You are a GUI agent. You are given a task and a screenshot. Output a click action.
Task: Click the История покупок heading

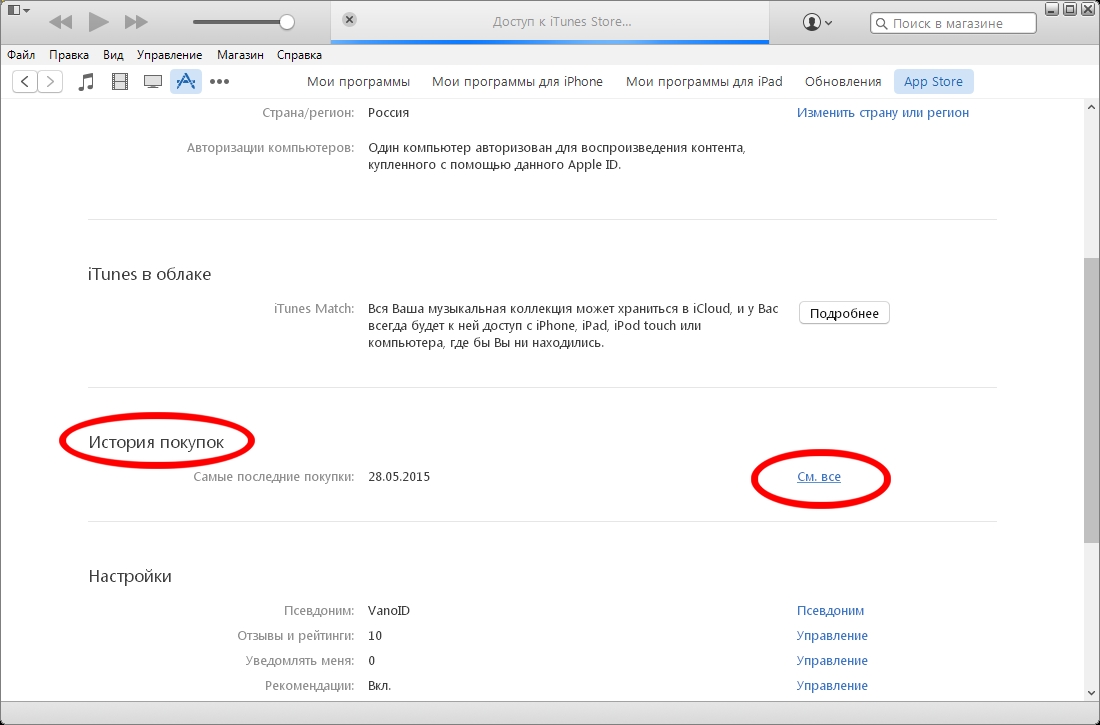(156, 442)
